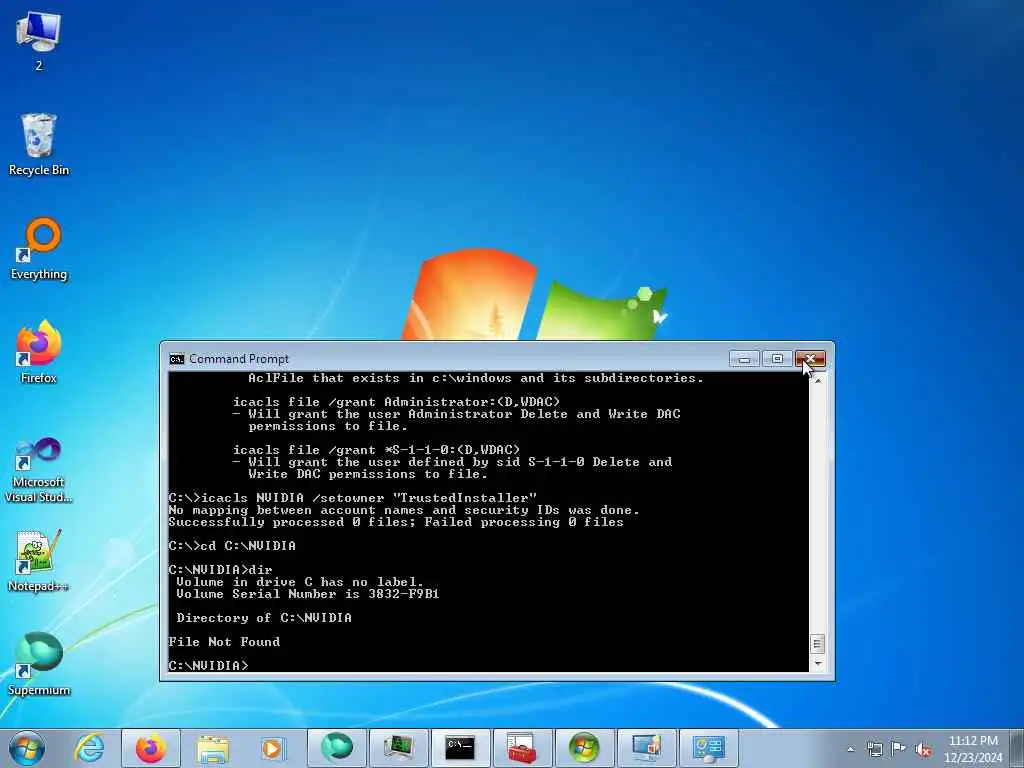The width and height of the screenshot is (1024, 768).
Task: Open Windows Media Player taskbar icon
Action: tap(272, 748)
